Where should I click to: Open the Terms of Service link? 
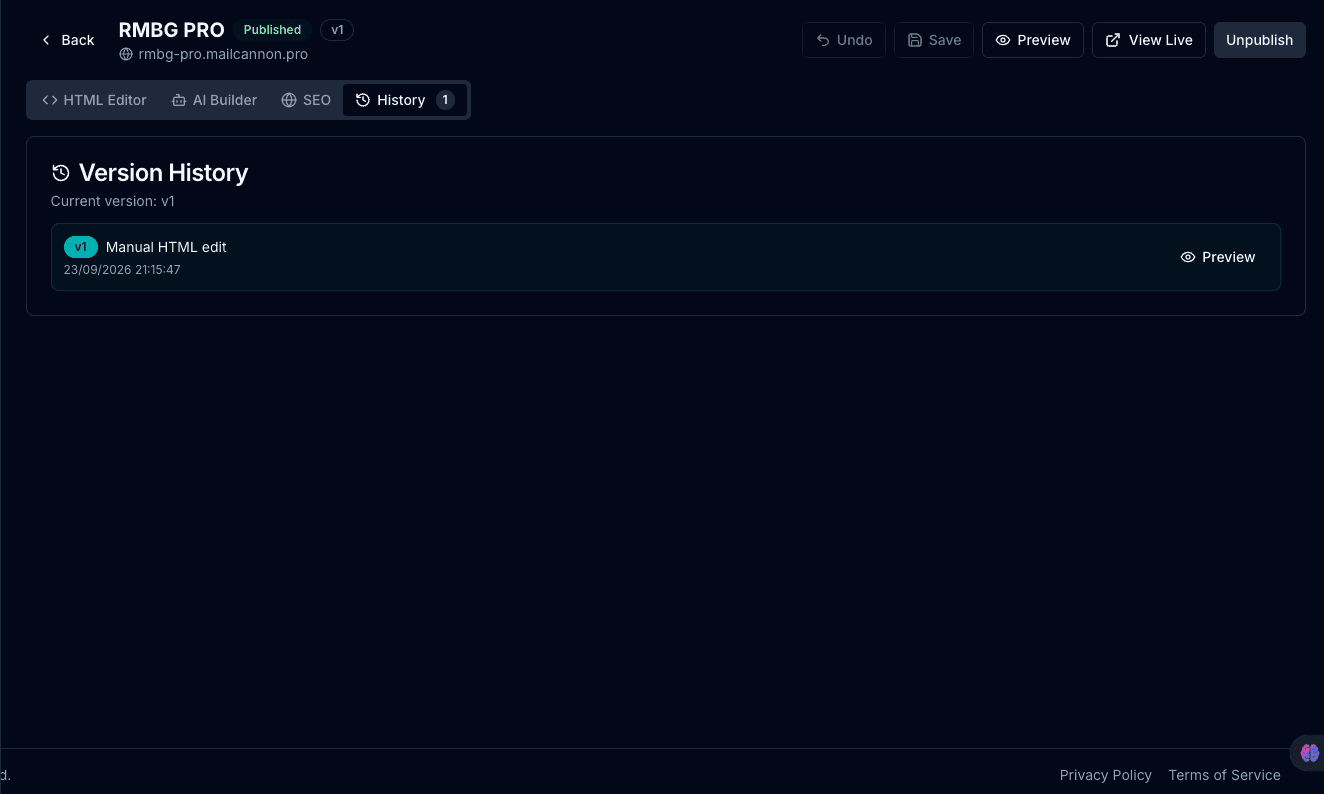pos(1224,775)
